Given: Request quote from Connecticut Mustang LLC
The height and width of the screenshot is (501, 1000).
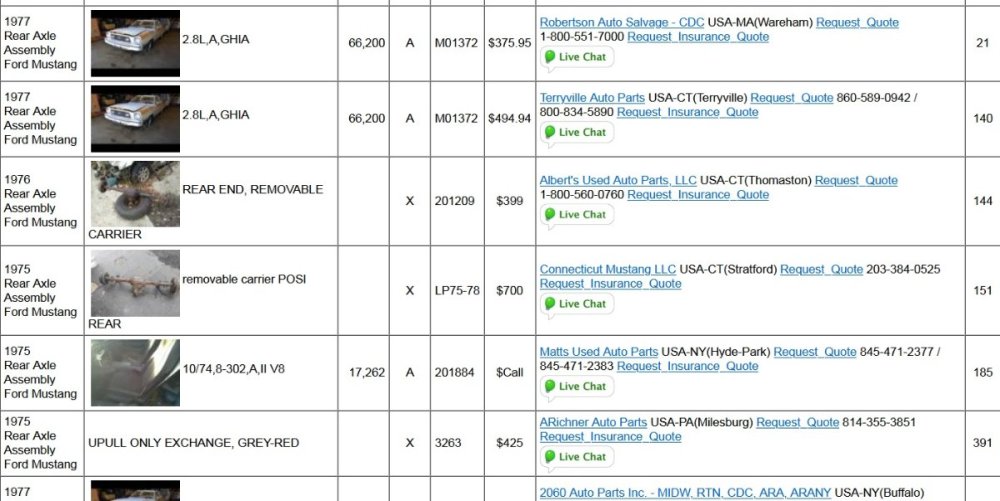Looking at the screenshot, I should [x=821, y=269].
